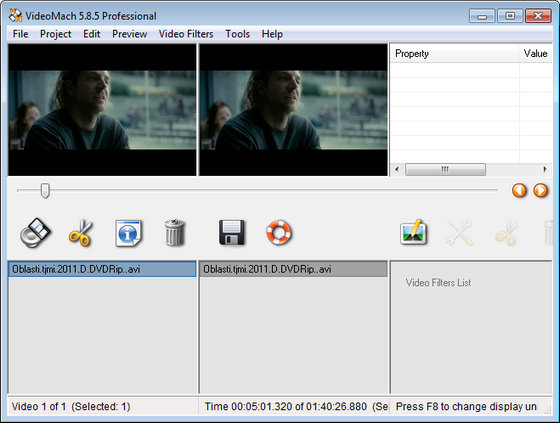Click the yellow scissors cut icon
This screenshot has width=560, height=423.
pos(81,233)
